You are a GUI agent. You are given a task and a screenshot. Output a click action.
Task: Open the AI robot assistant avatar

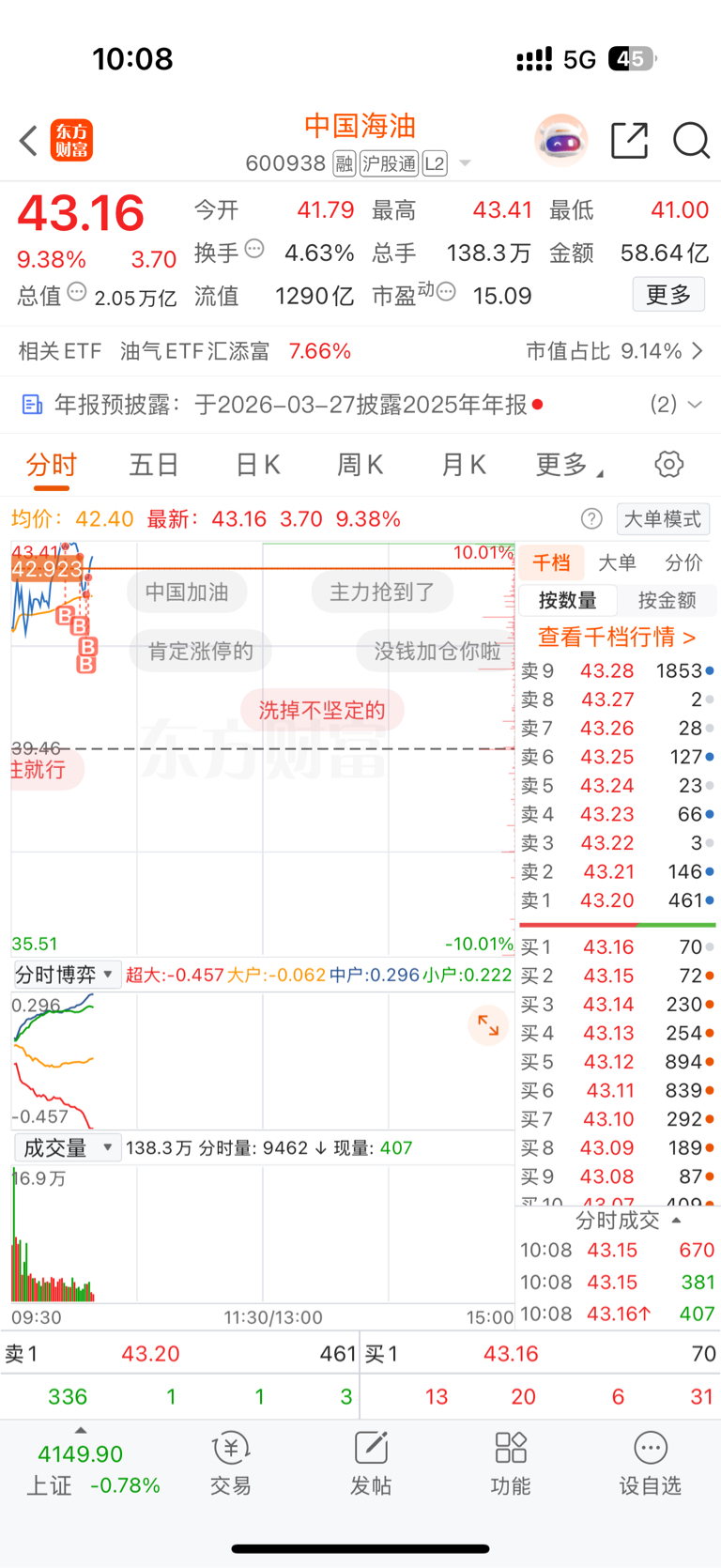click(x=561, y=141)
